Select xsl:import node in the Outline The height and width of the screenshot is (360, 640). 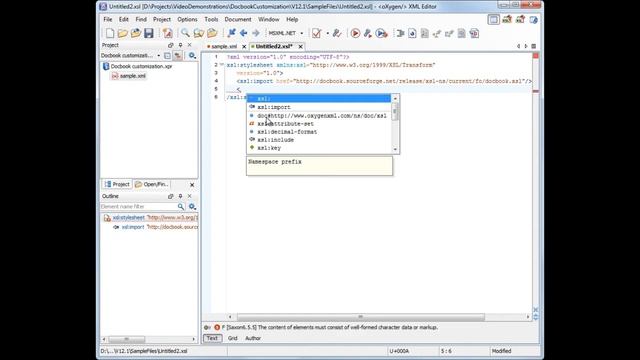(133, 227)
